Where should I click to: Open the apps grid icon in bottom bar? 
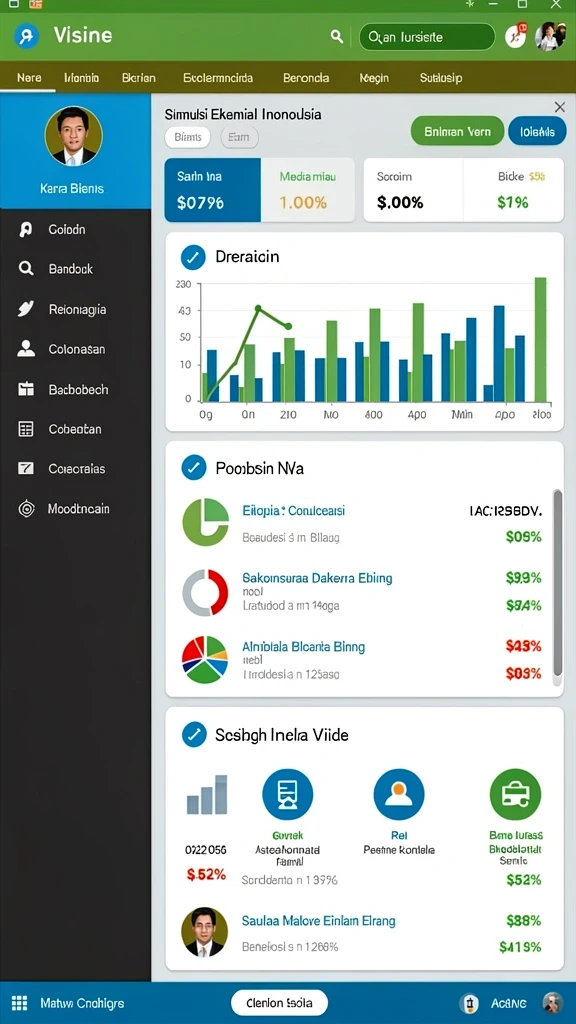pos(20,1003)
